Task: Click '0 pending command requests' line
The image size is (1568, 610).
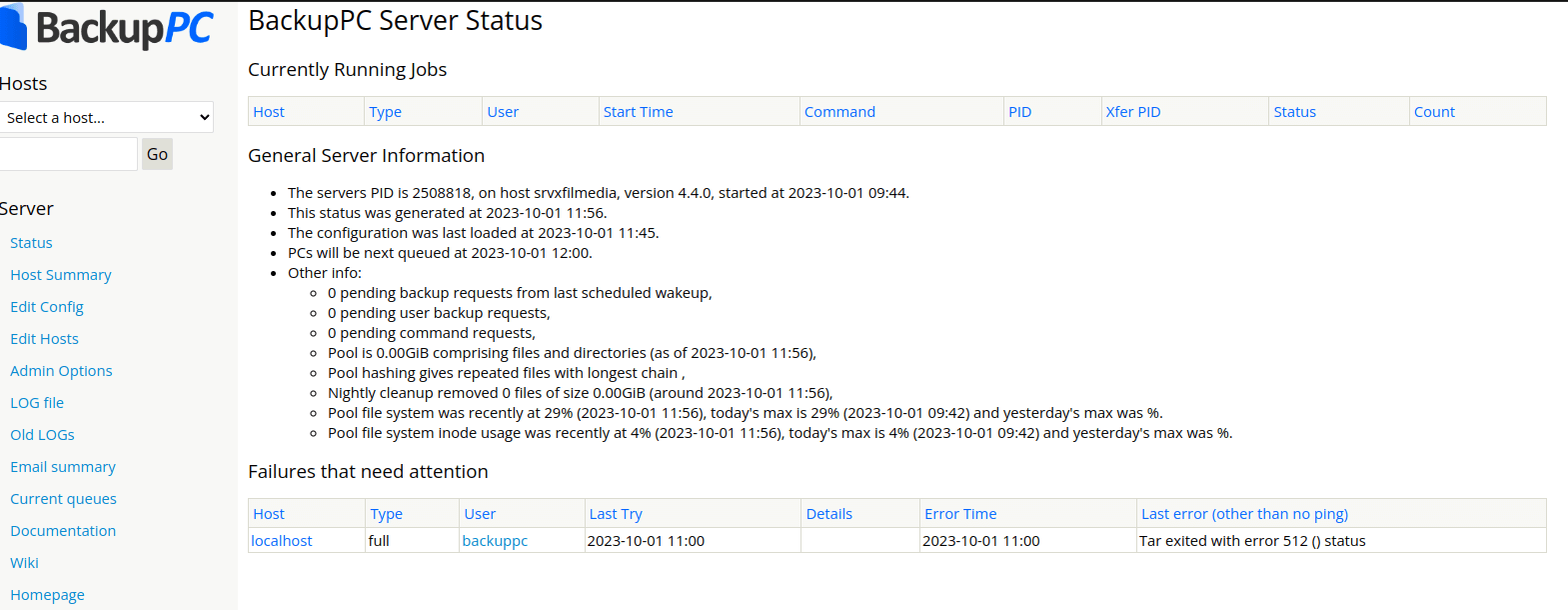Action: click(432, 333)
